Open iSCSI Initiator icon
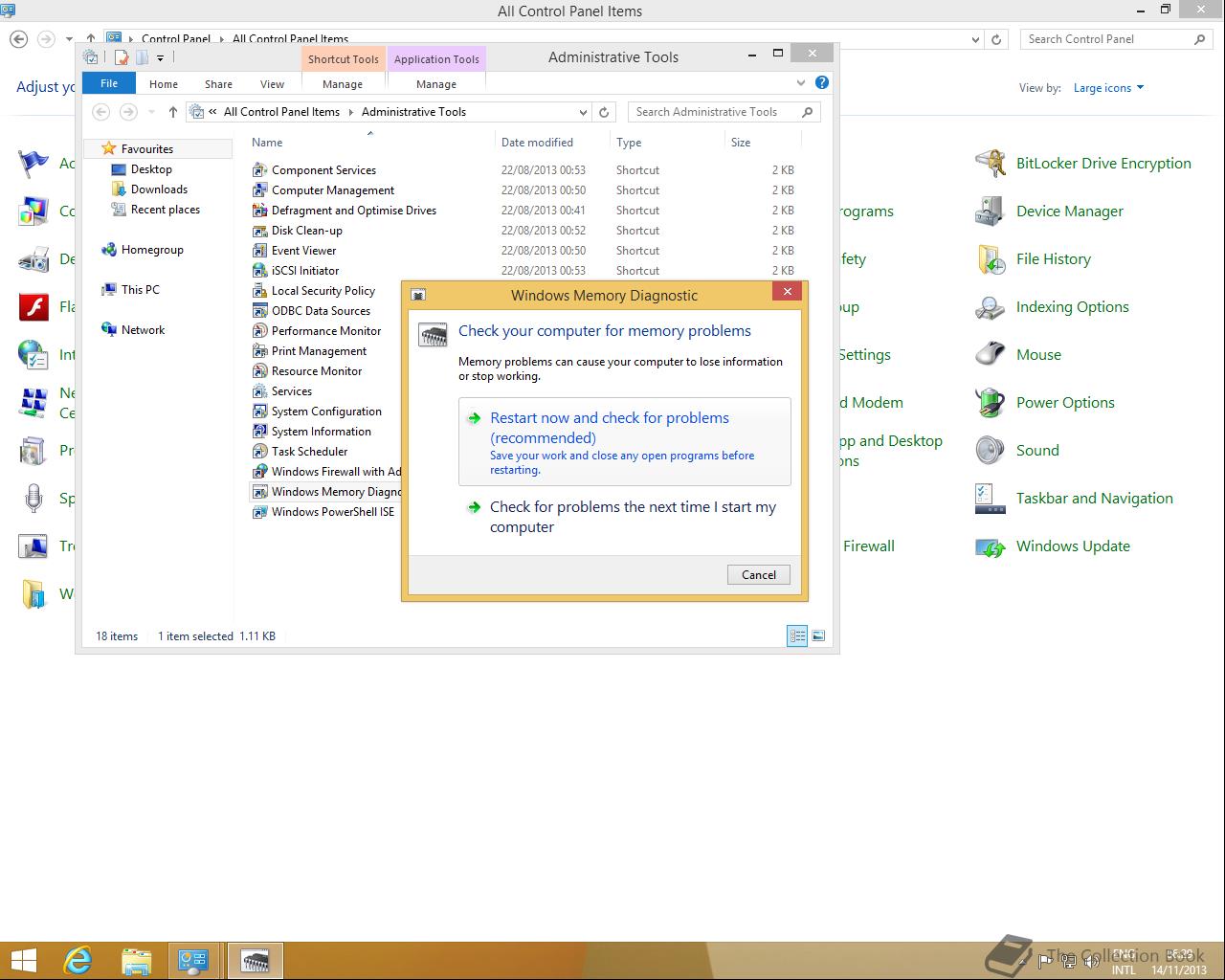Image resolution: width=1225 pixels, height=980 pixels. [x=259, y=271]
